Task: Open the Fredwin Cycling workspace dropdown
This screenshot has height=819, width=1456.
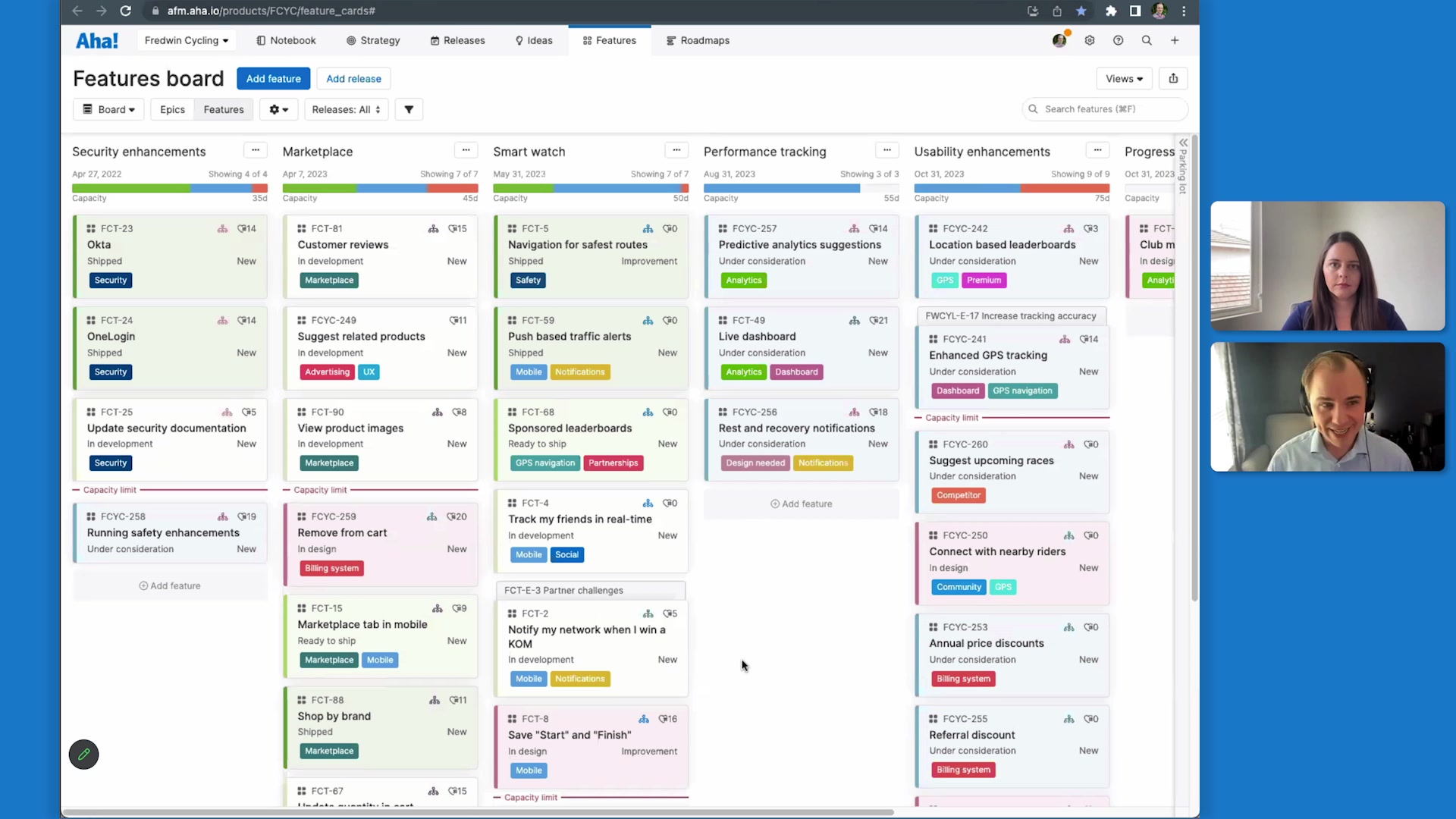Action: [187, 41]
